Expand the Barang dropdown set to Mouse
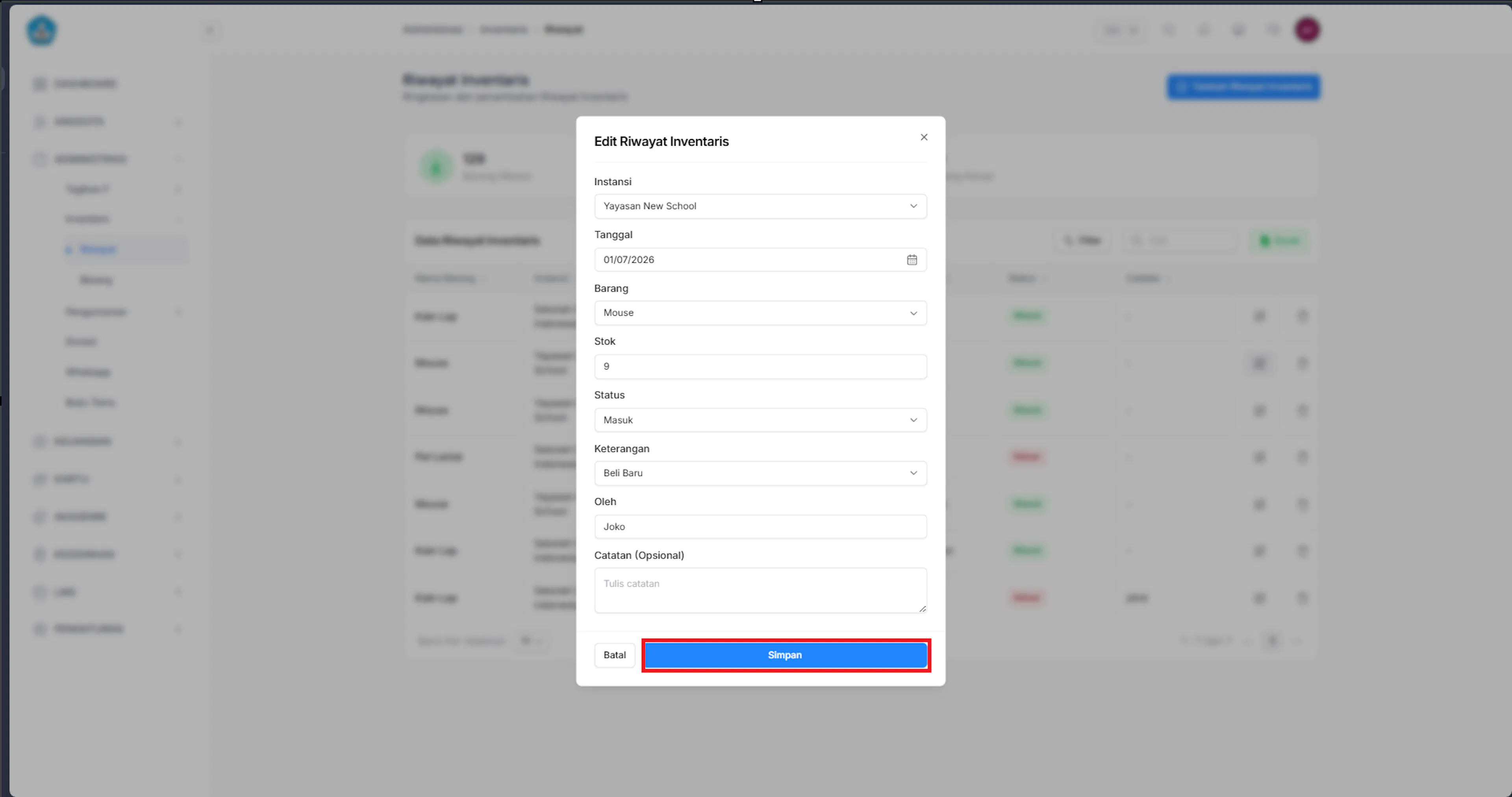 (760, 313)
